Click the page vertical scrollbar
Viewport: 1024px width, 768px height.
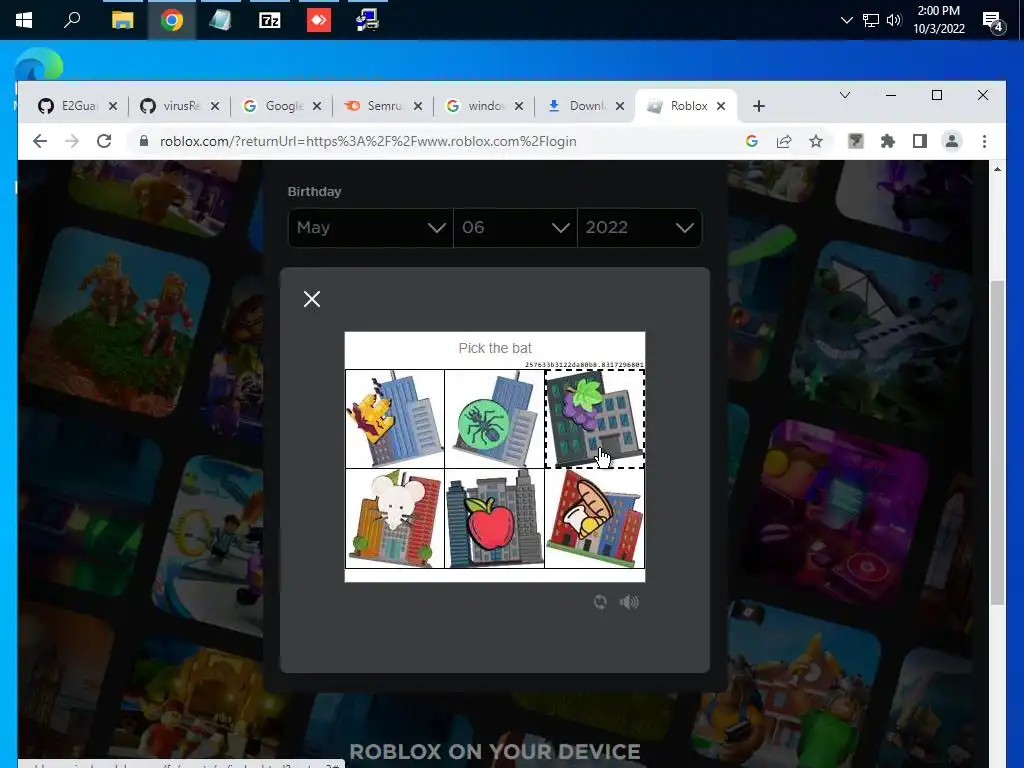point(997,443)
